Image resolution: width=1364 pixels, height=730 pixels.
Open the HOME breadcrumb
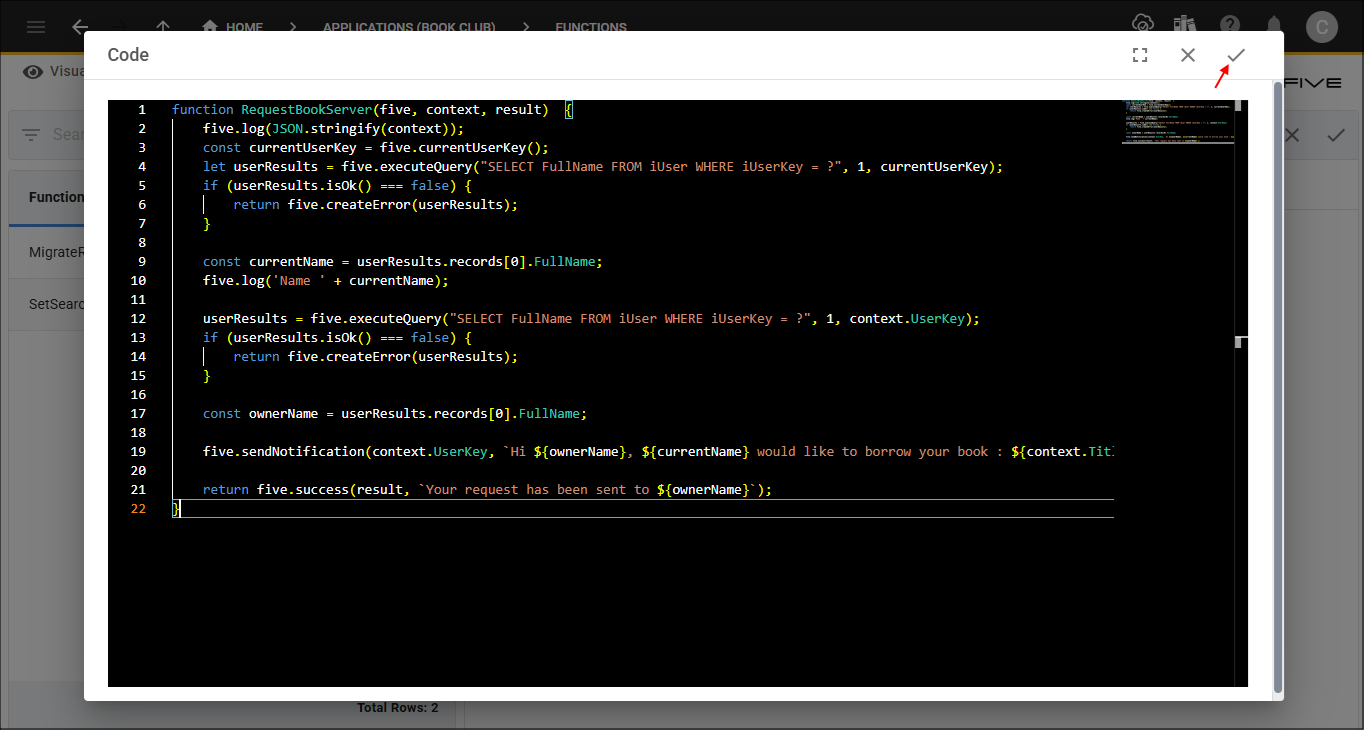[x=233, y=27]
